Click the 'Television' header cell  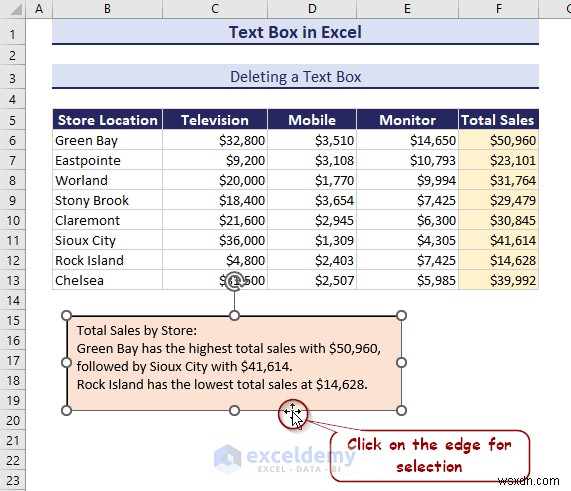coord(215,120)
